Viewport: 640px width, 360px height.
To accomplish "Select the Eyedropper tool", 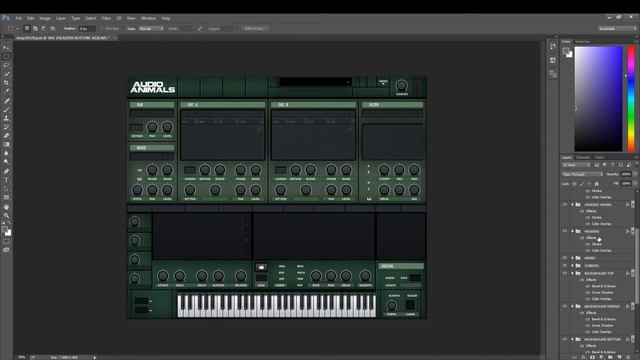I will point(6,91).
